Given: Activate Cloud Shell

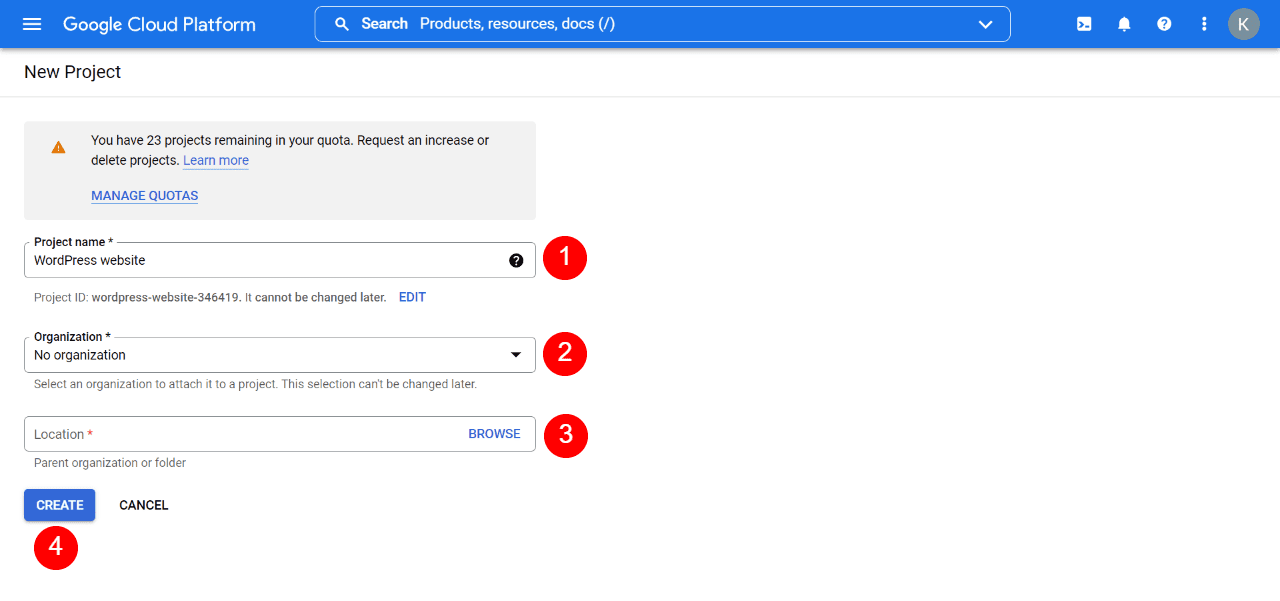Looking at the screenshot, I should 1084,23.
